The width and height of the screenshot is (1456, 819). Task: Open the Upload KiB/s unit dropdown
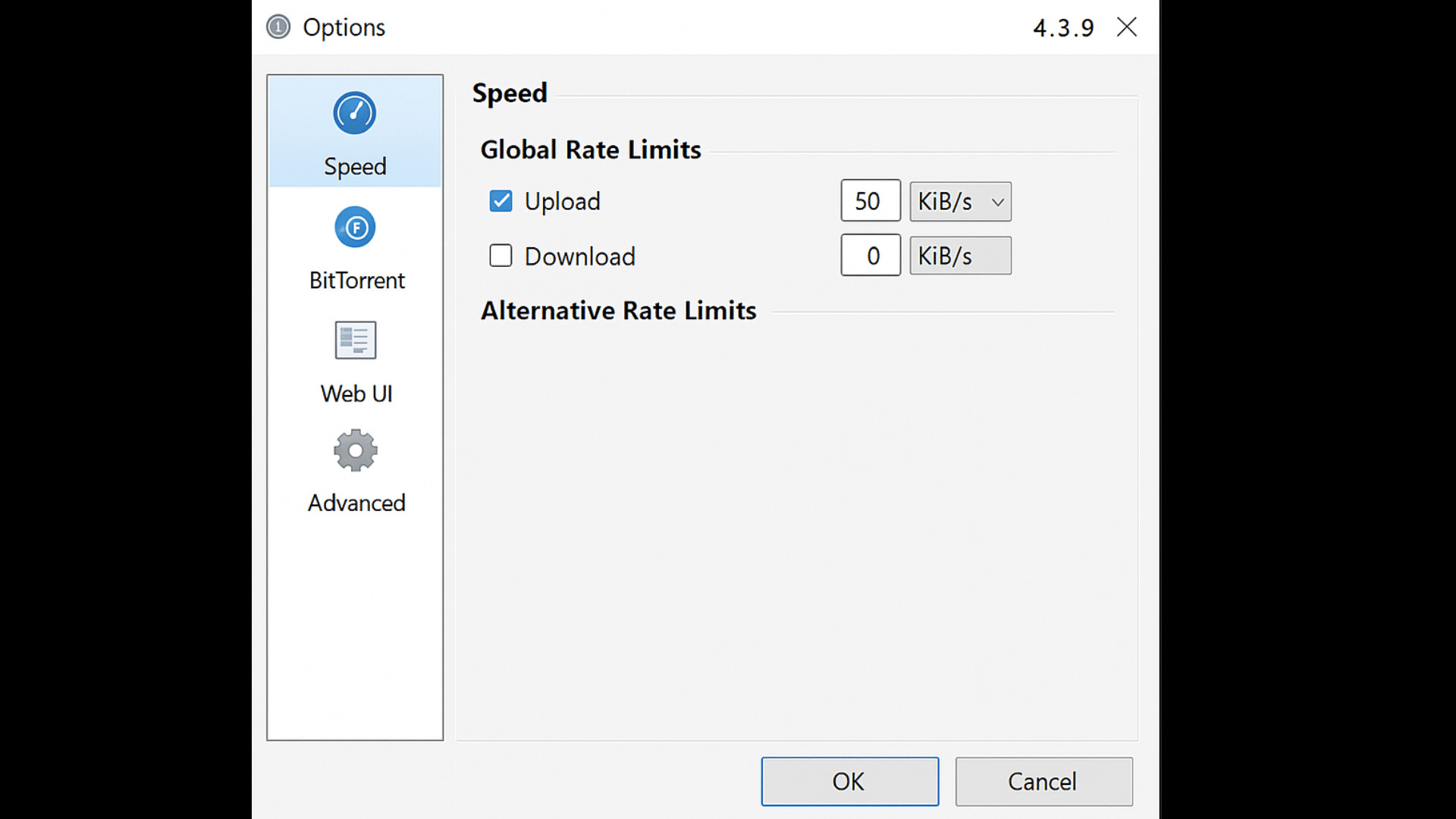click(x=960, y=201)
